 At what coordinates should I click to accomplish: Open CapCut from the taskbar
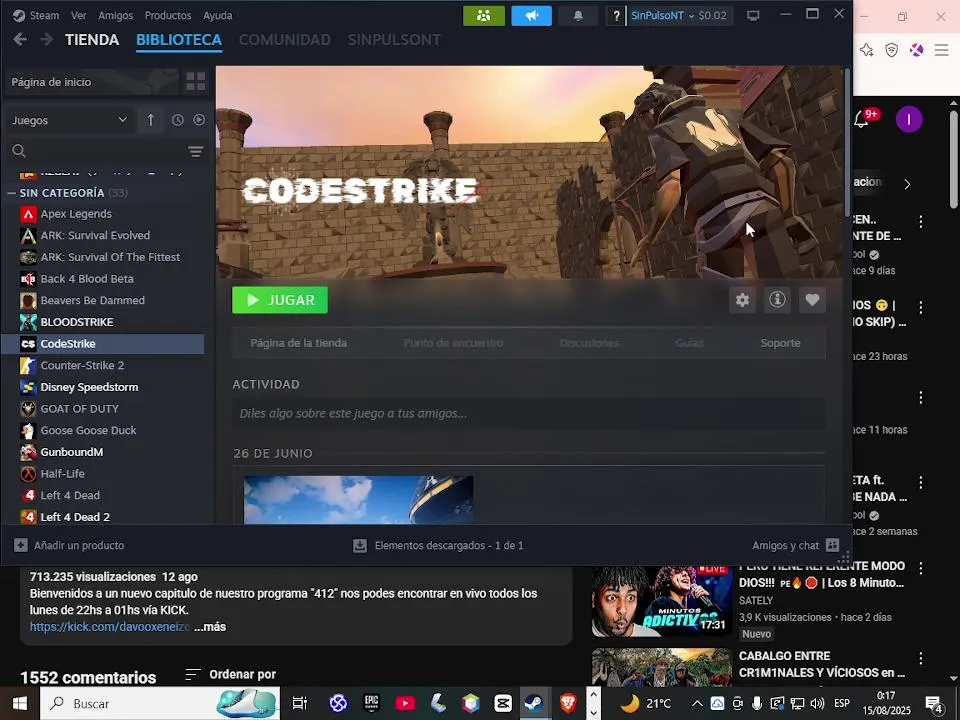point(503,703)
